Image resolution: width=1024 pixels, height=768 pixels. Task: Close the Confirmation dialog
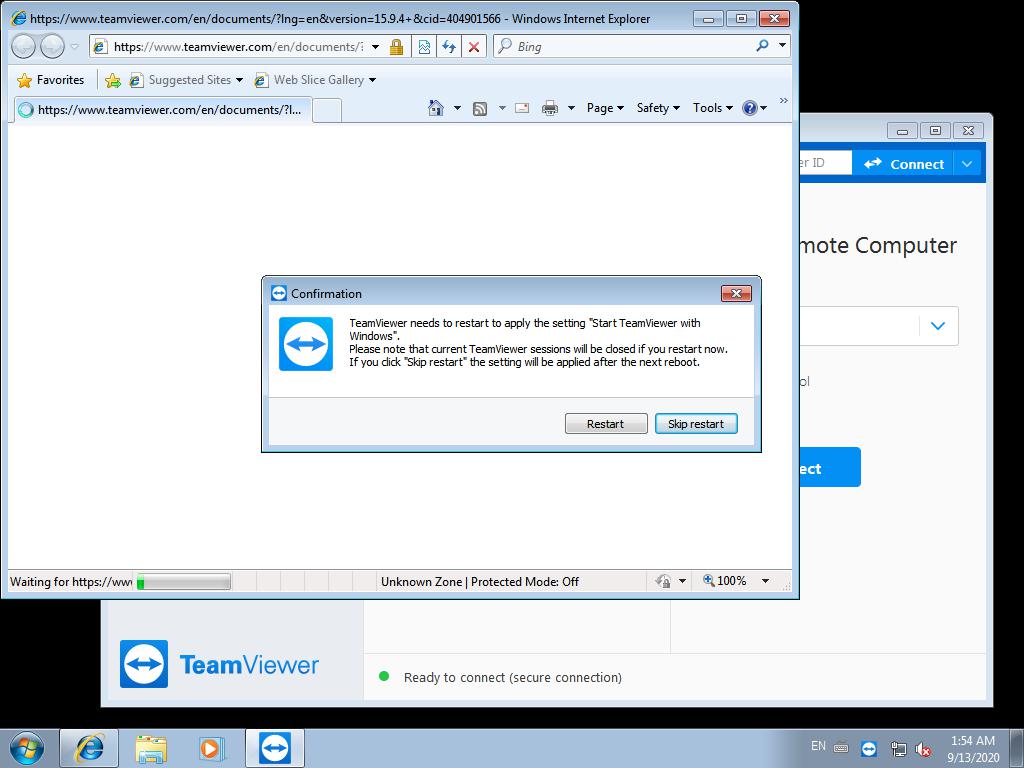[x=735, y=294]
